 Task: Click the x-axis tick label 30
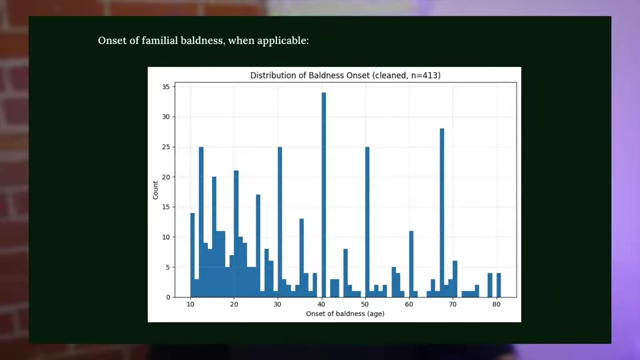[278, 304]
